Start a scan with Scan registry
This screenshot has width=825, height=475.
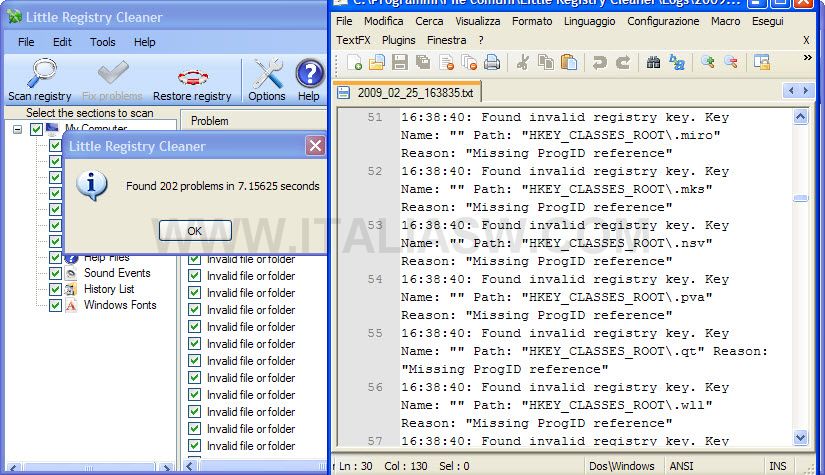point(41,80)
